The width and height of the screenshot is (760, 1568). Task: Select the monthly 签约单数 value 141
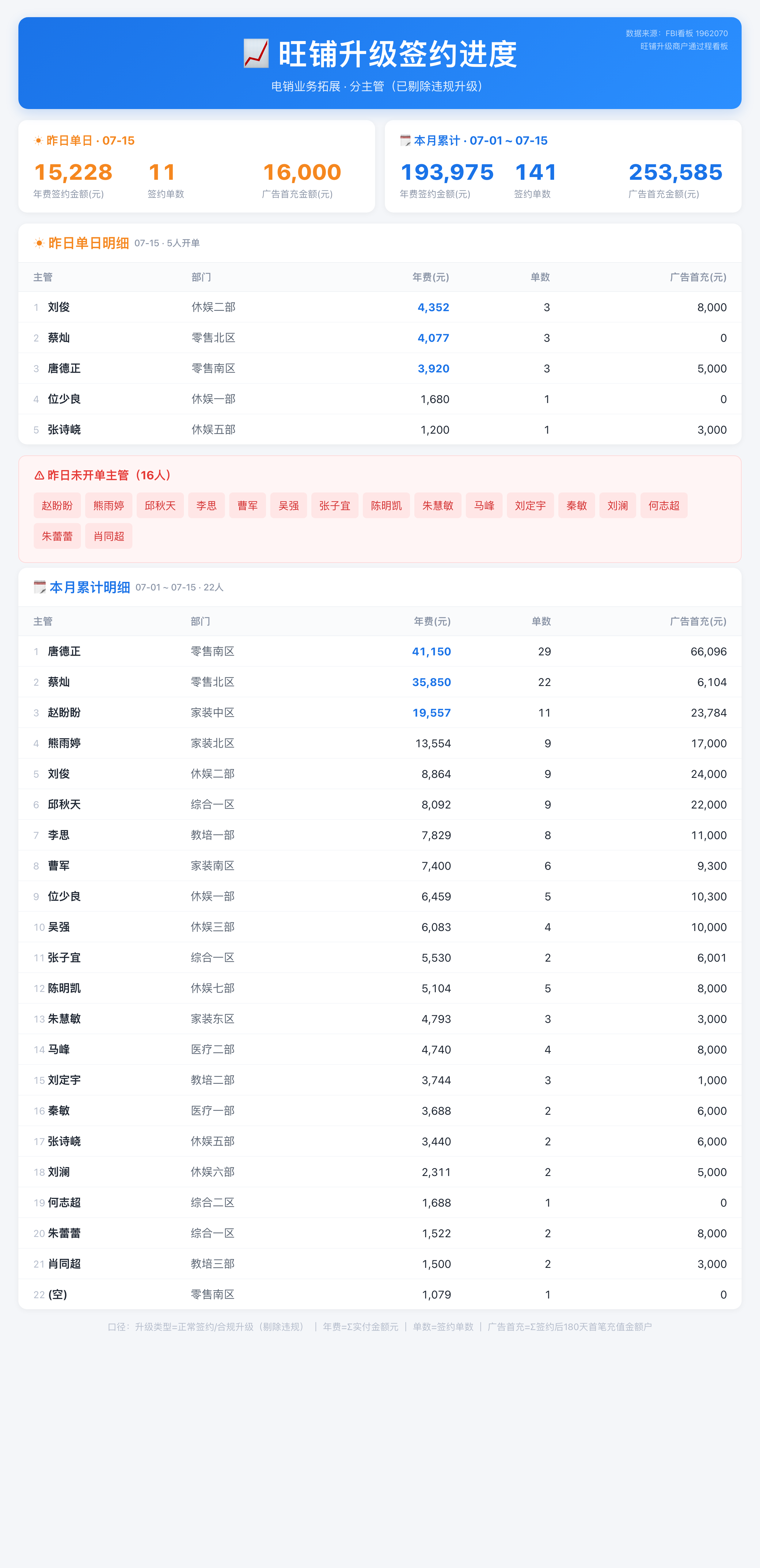tap(536, 172)
